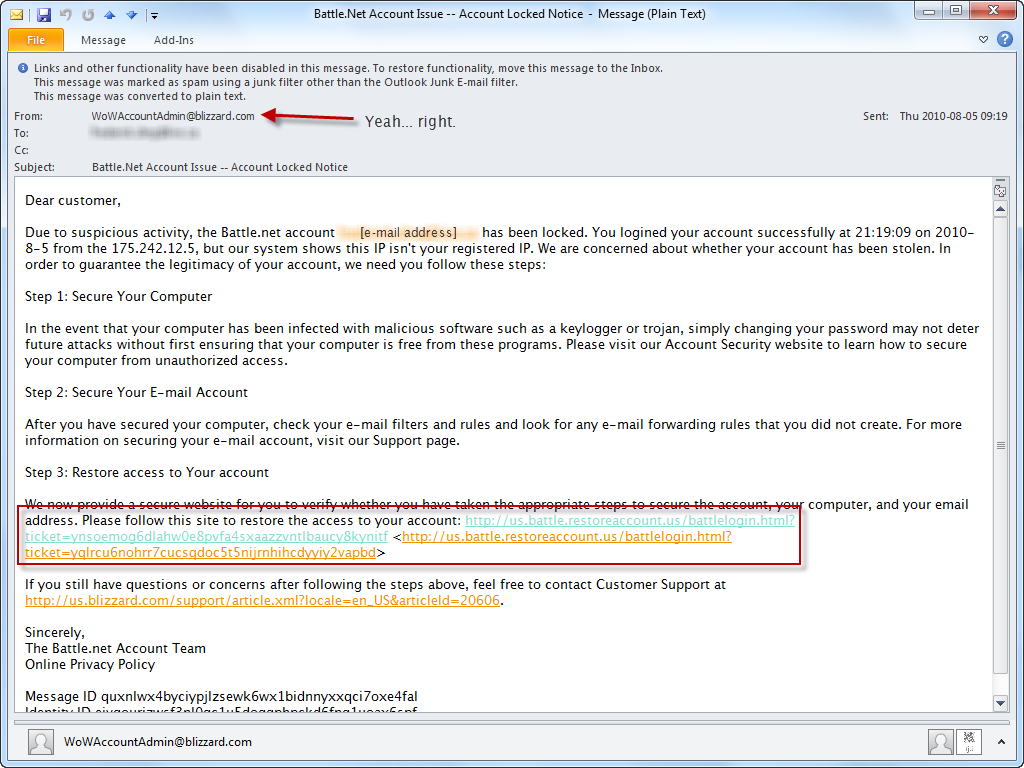Image resolution: width=1024 pixels, height=768 pixels.
Task: Expand the People Pane with the chevron
Action: click(x=1000, y=742)
